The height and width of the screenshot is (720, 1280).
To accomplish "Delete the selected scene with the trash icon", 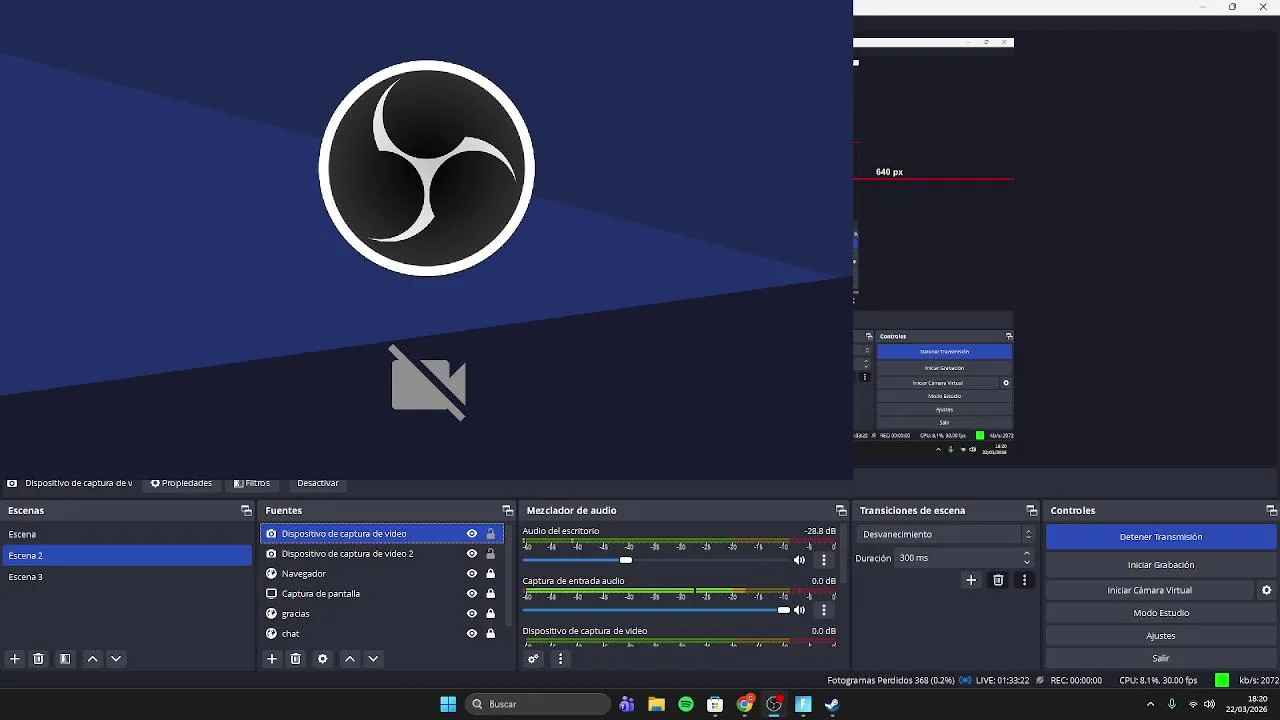I will [39, 659].
